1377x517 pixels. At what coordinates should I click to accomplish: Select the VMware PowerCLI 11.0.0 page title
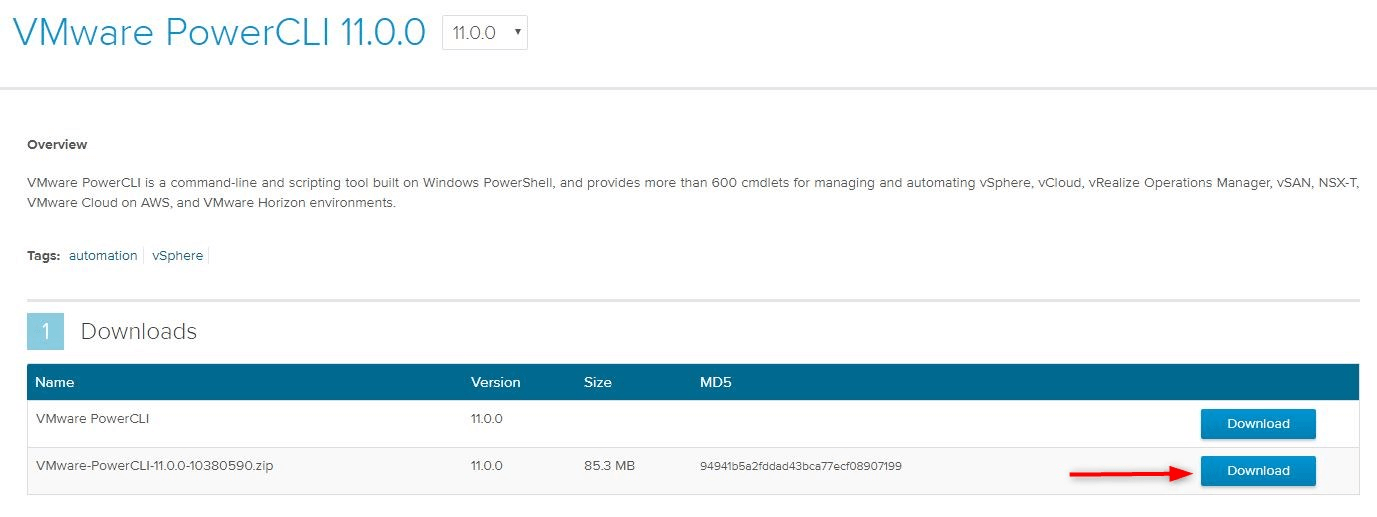pyautogui.click(x=219, y=32)
